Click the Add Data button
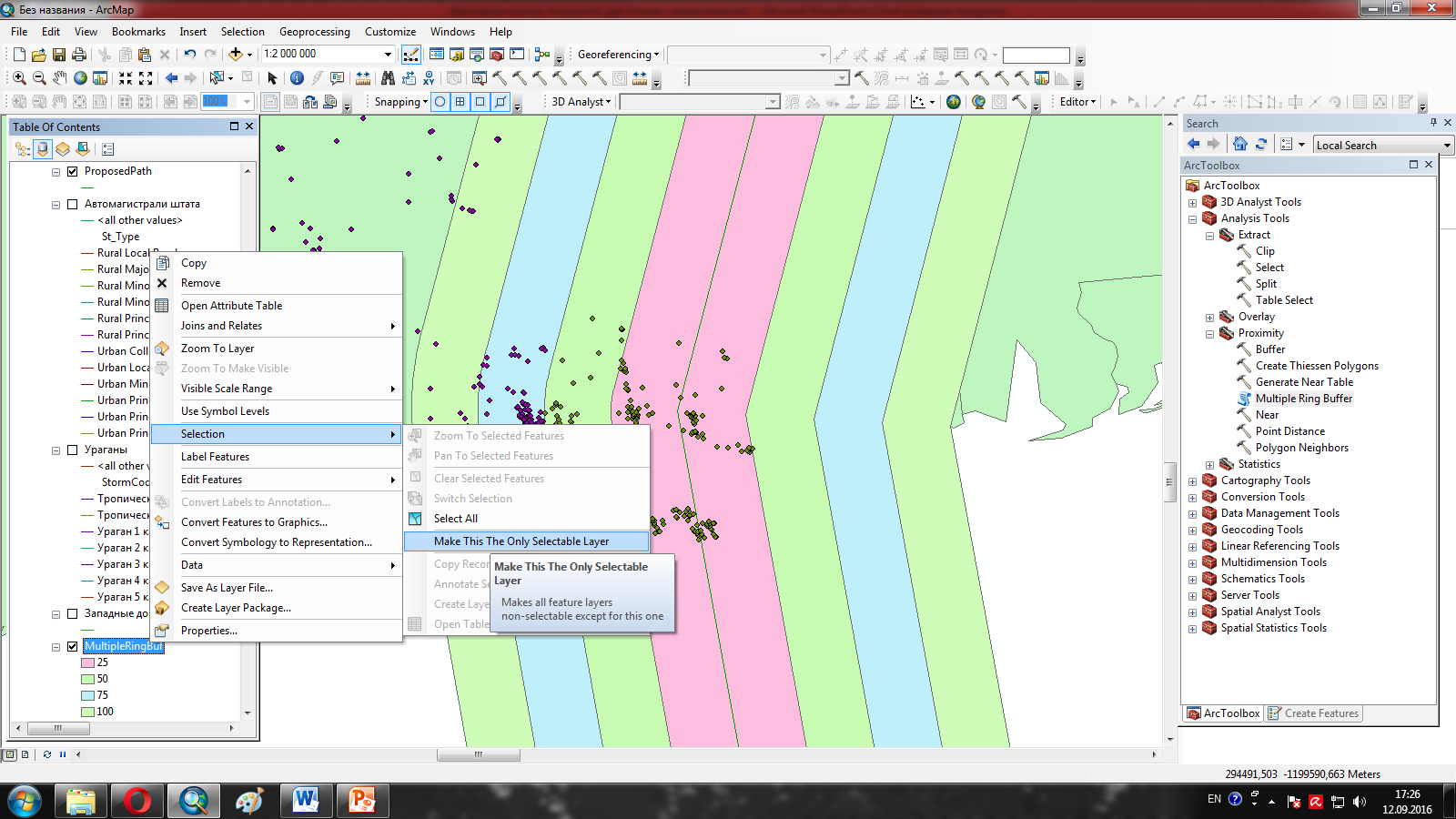 click(236, 55)
